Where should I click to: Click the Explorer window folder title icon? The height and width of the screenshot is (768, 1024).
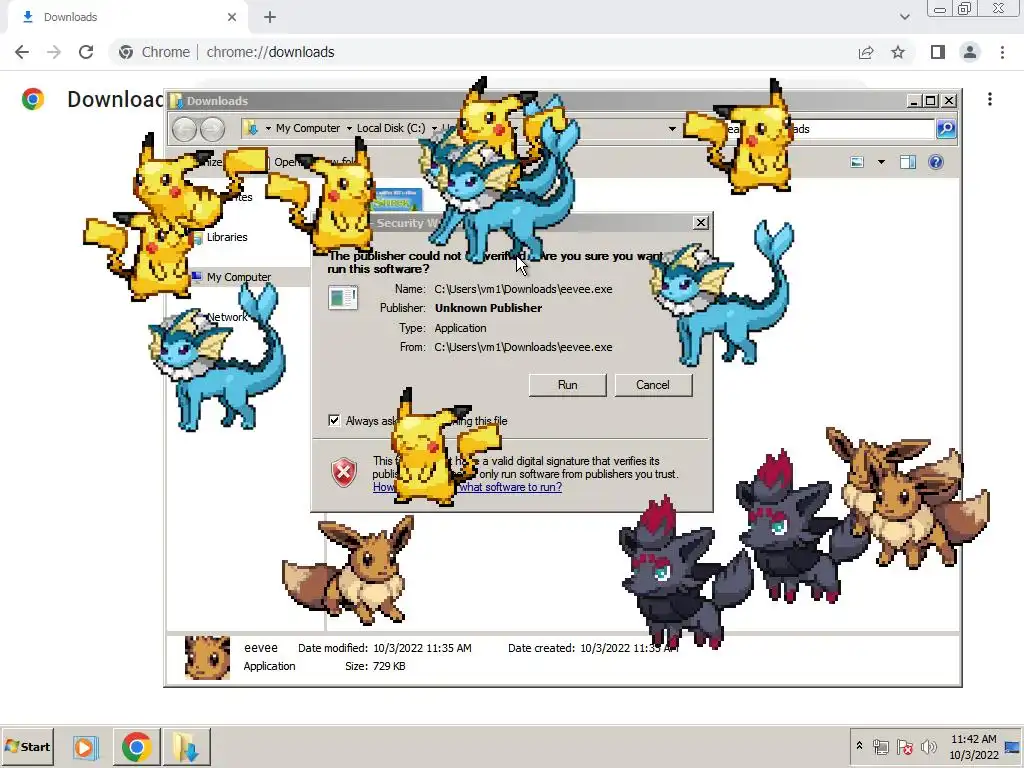tap(176, 101)
